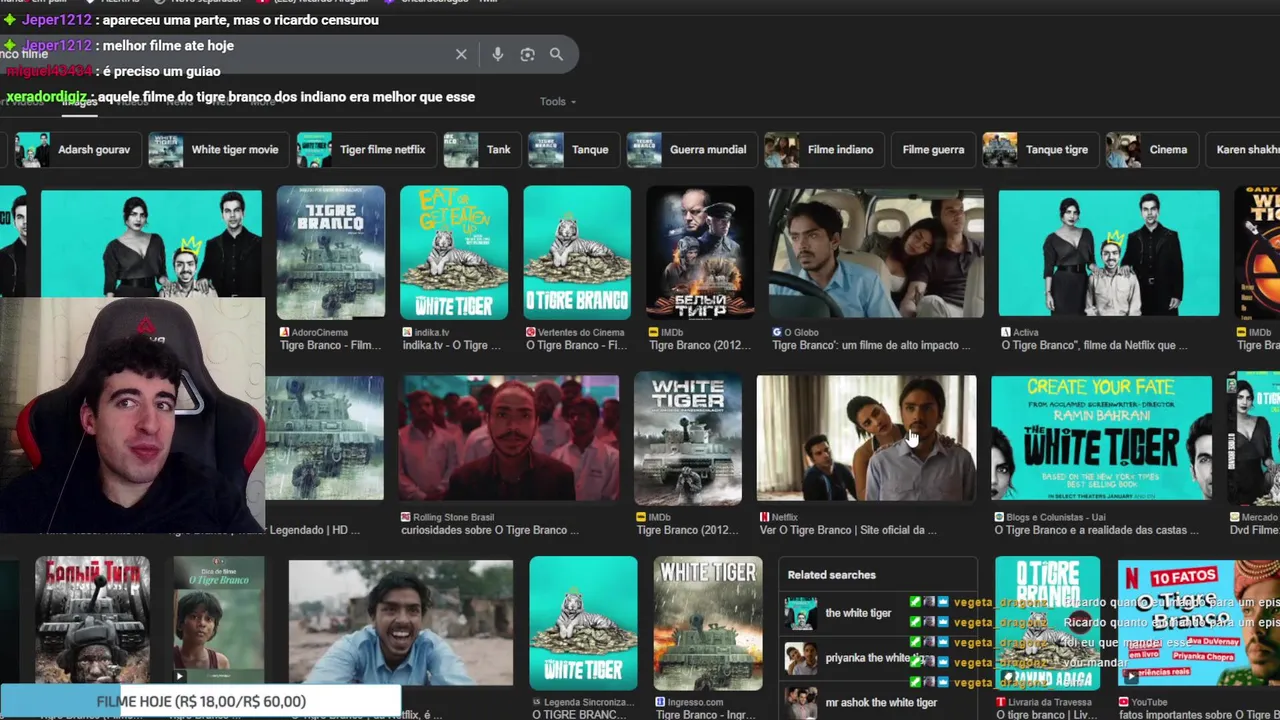Open search by image camera icon
This screenshot has width=1280, height=720.
point(527,54)
